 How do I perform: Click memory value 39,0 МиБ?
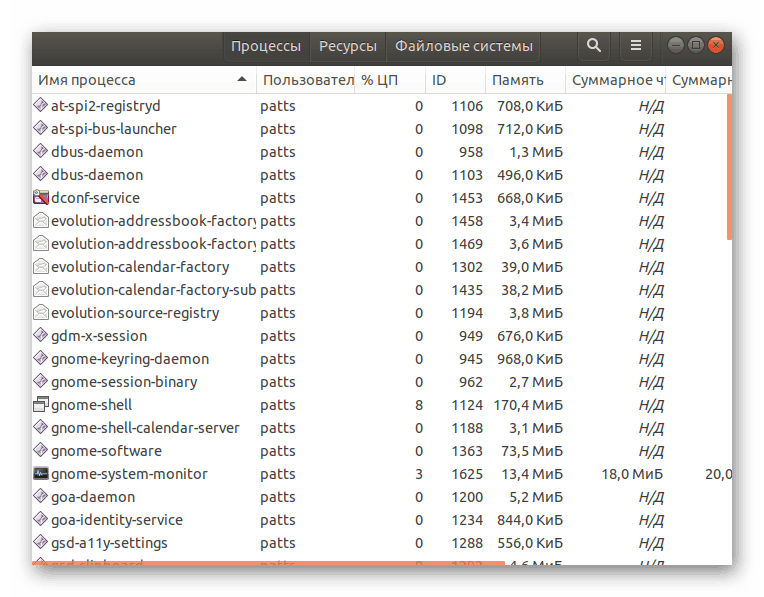pyautogui.click(x=532, y=267)
